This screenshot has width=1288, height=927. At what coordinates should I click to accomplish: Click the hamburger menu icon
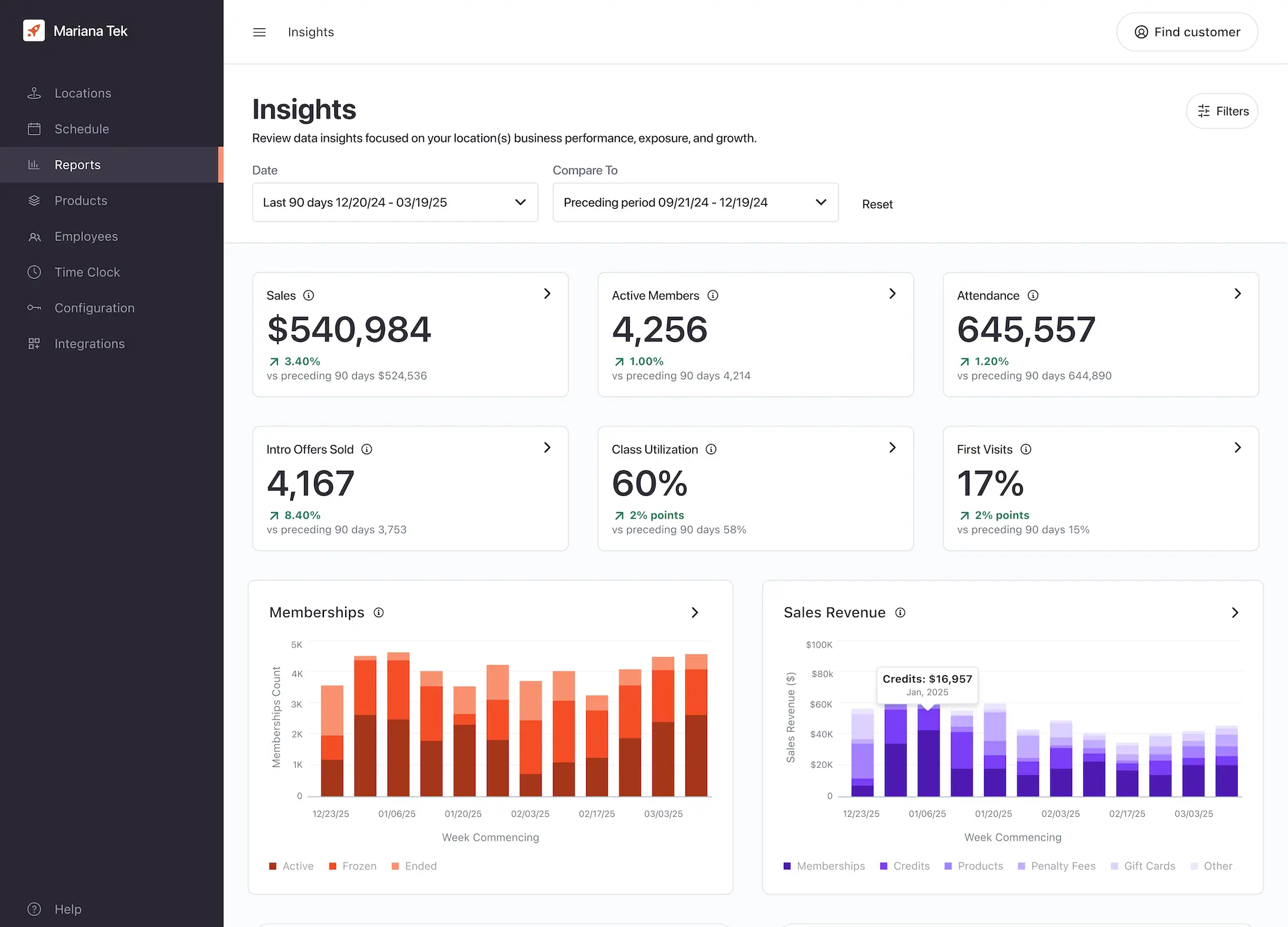(x=259, y=32)
